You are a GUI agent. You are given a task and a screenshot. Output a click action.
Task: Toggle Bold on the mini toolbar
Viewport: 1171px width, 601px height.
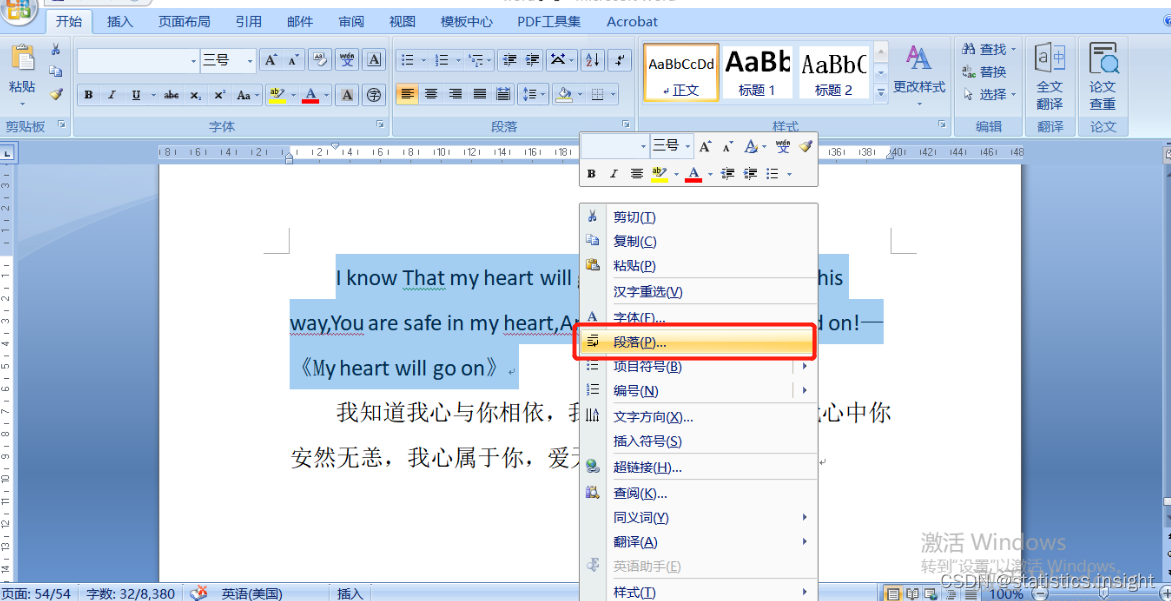click(x=591, y=173)
